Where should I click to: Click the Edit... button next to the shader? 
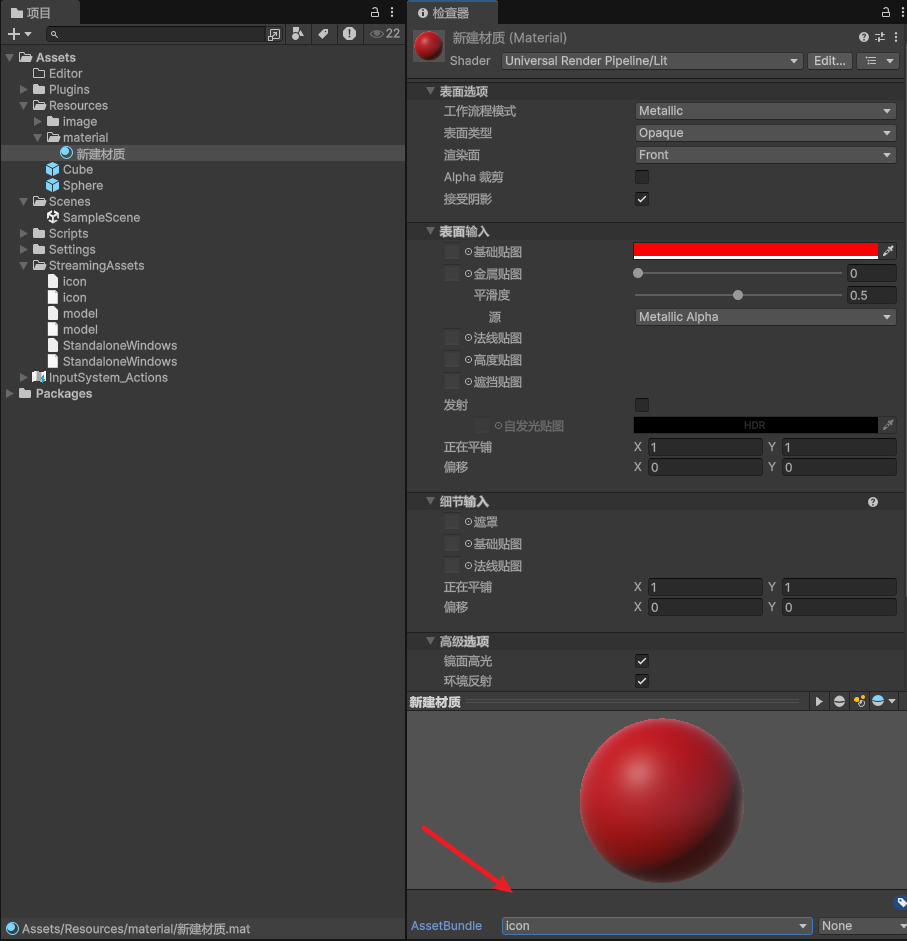830,60
